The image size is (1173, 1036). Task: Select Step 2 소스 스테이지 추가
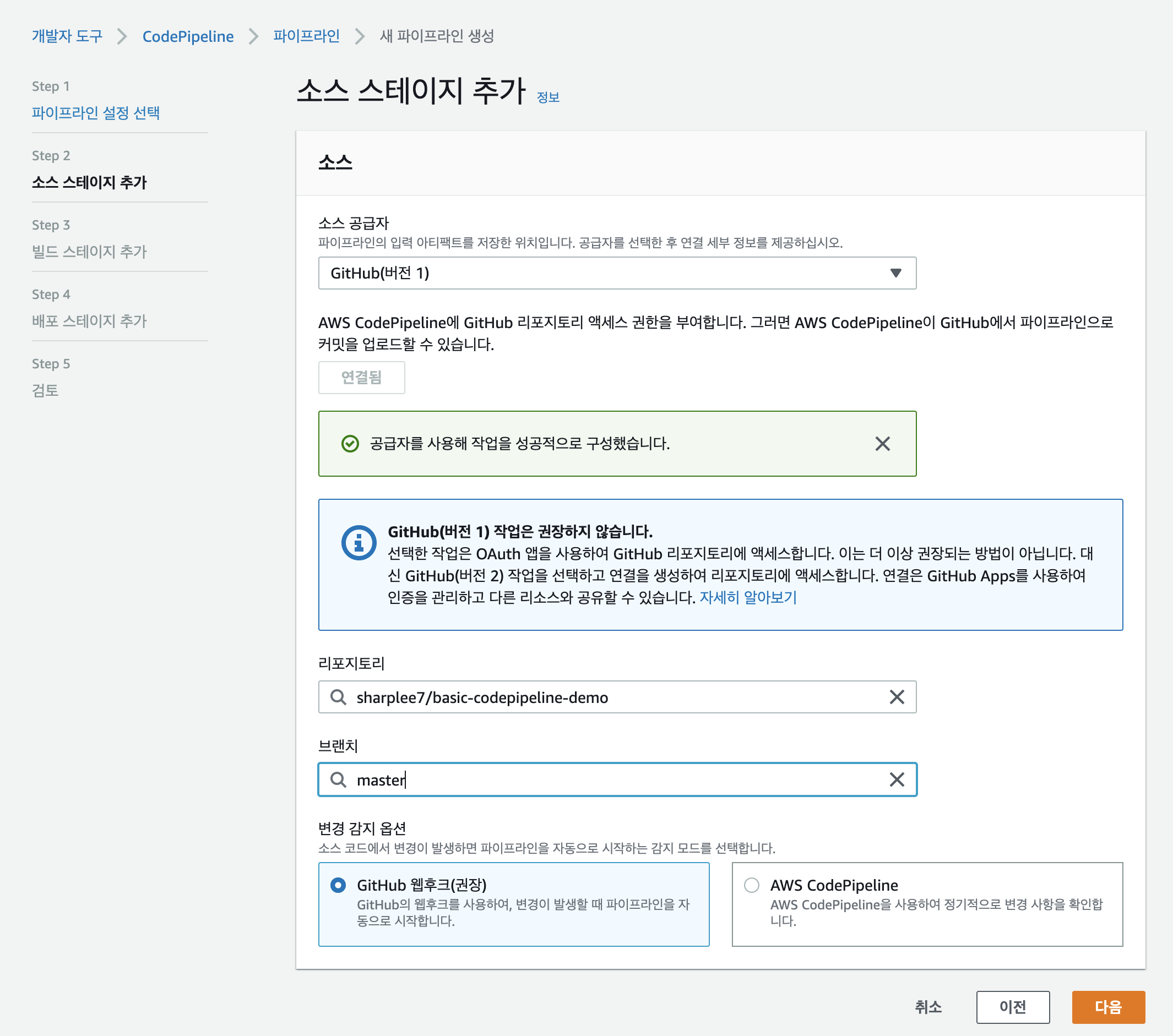coord(90,182)
